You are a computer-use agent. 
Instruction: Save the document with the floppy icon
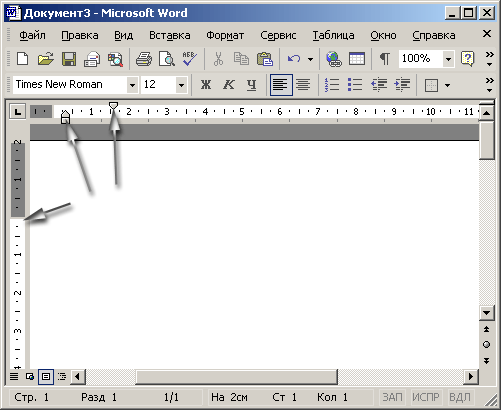click(69, 59)
